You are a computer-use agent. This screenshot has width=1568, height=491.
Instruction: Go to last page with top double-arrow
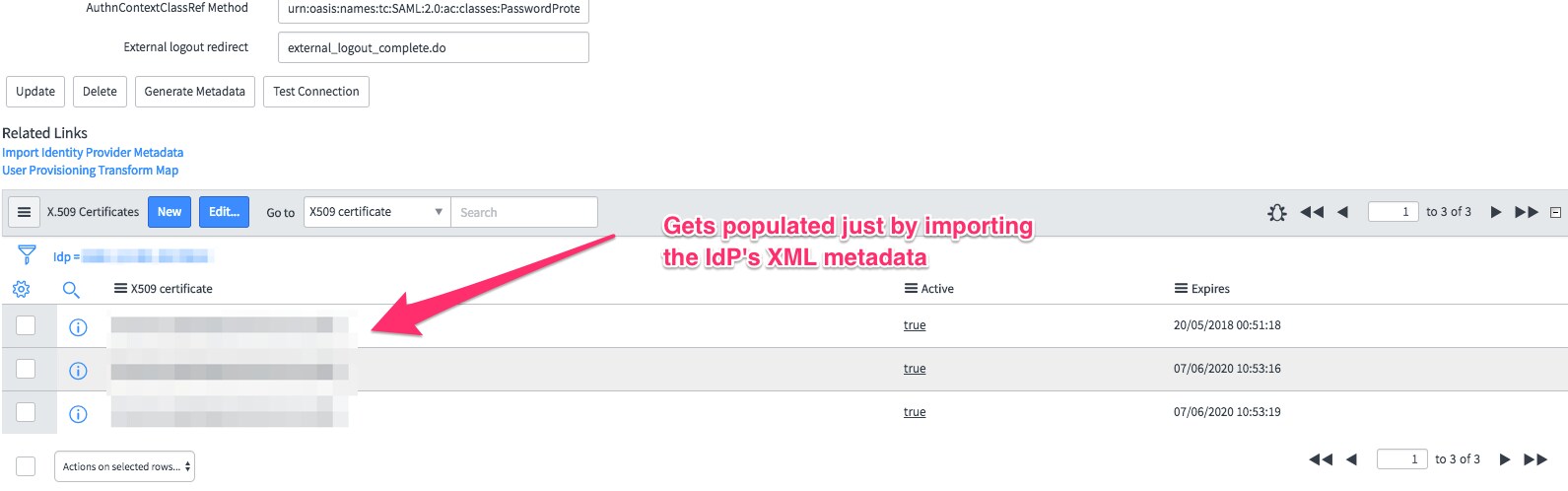(x=1527, y=212)
